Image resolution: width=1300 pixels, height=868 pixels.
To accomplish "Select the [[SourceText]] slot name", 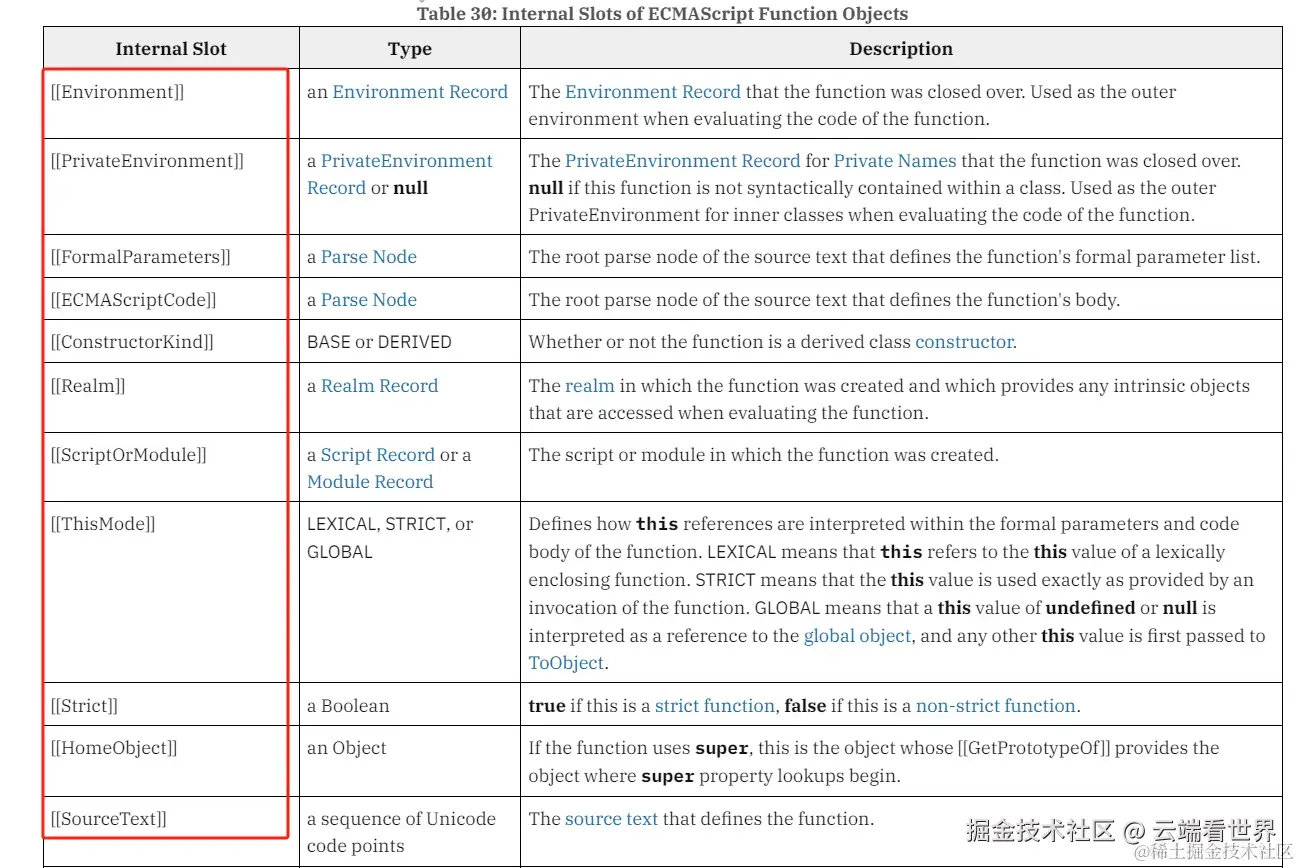I will [x=109, y=819].
